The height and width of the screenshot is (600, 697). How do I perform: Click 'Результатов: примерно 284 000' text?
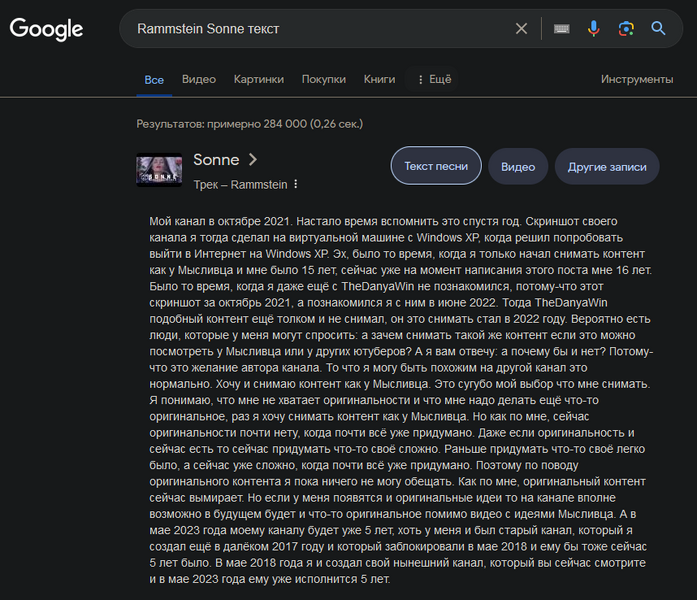coord(221,124)
